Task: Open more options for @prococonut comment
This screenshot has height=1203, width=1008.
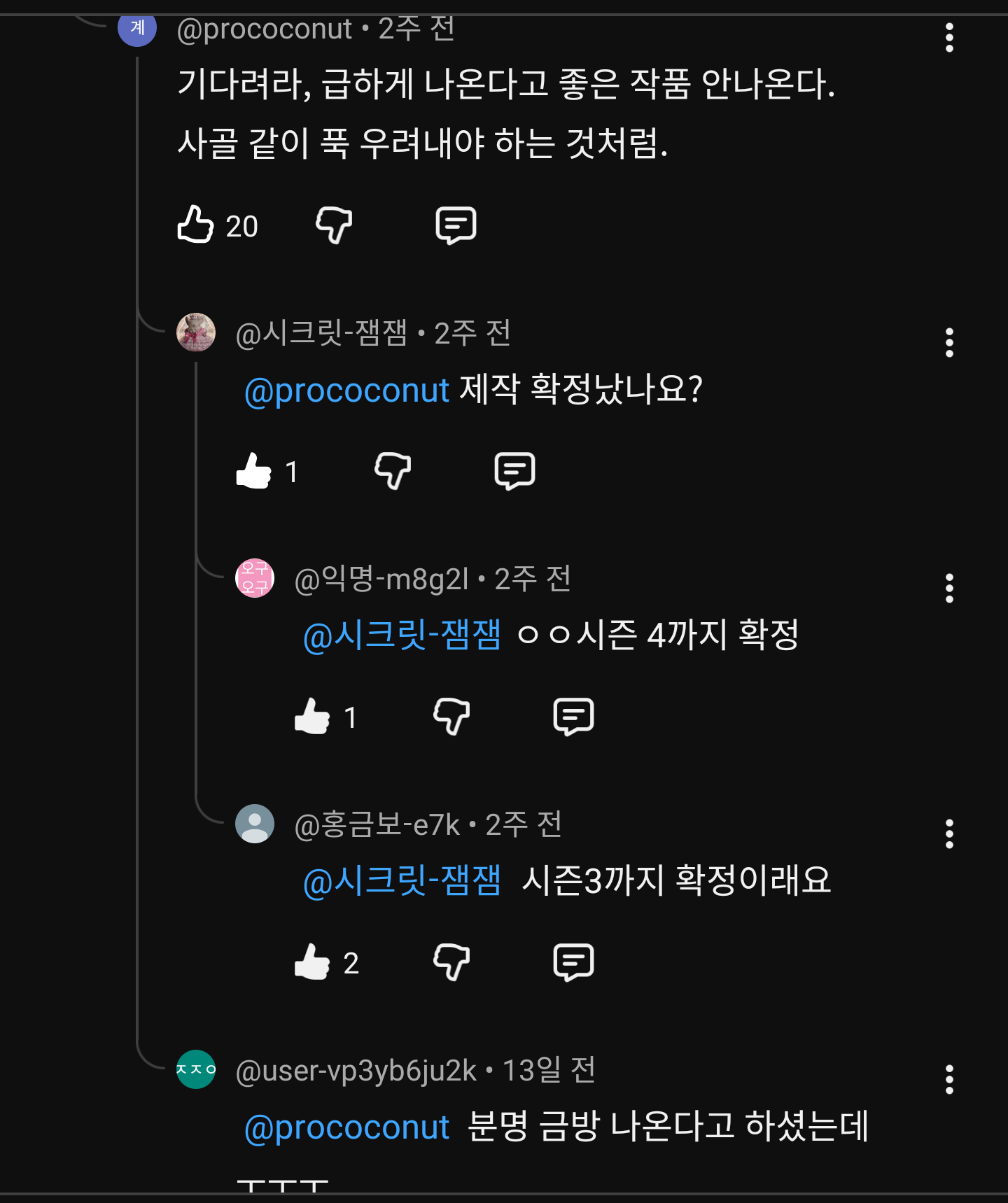Action: point(949,38)
